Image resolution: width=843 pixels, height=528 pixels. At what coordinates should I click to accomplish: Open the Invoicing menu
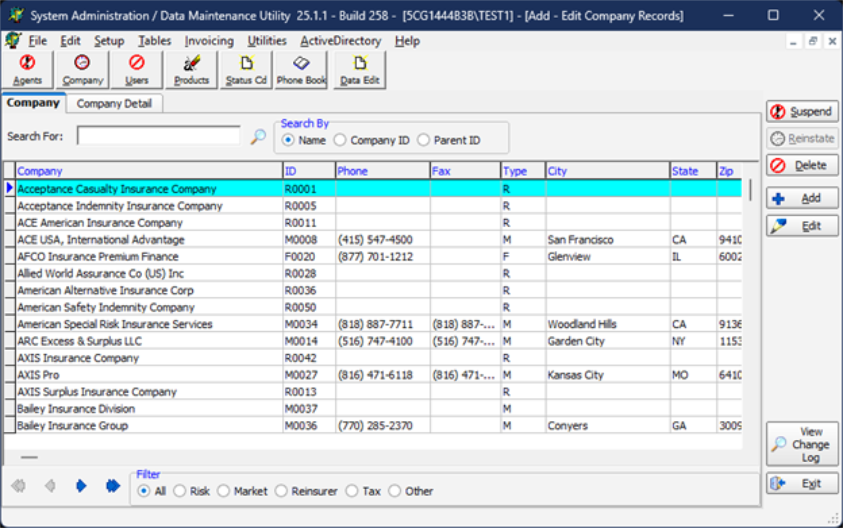click(209, 41)
